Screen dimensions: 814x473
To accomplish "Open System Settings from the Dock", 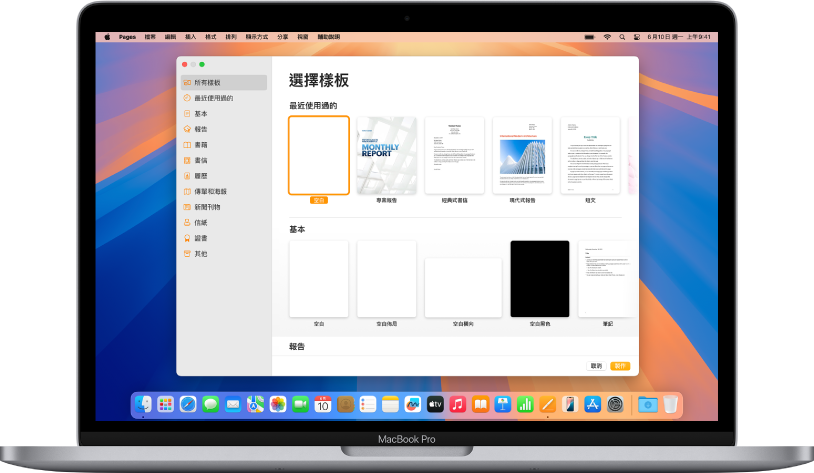I will (x=615, y=404).
